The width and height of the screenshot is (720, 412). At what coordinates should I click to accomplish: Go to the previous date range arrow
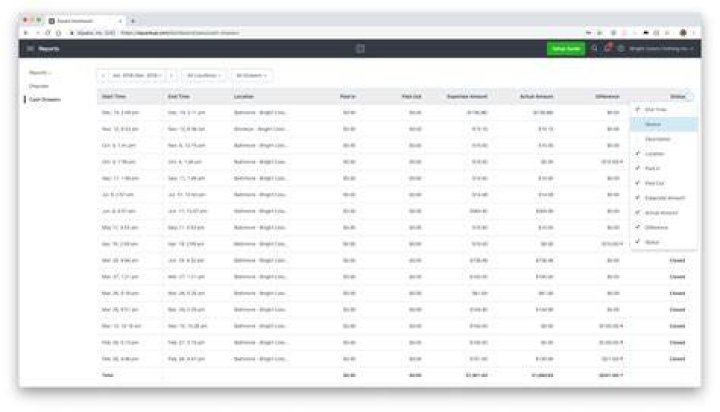point(103,75)
